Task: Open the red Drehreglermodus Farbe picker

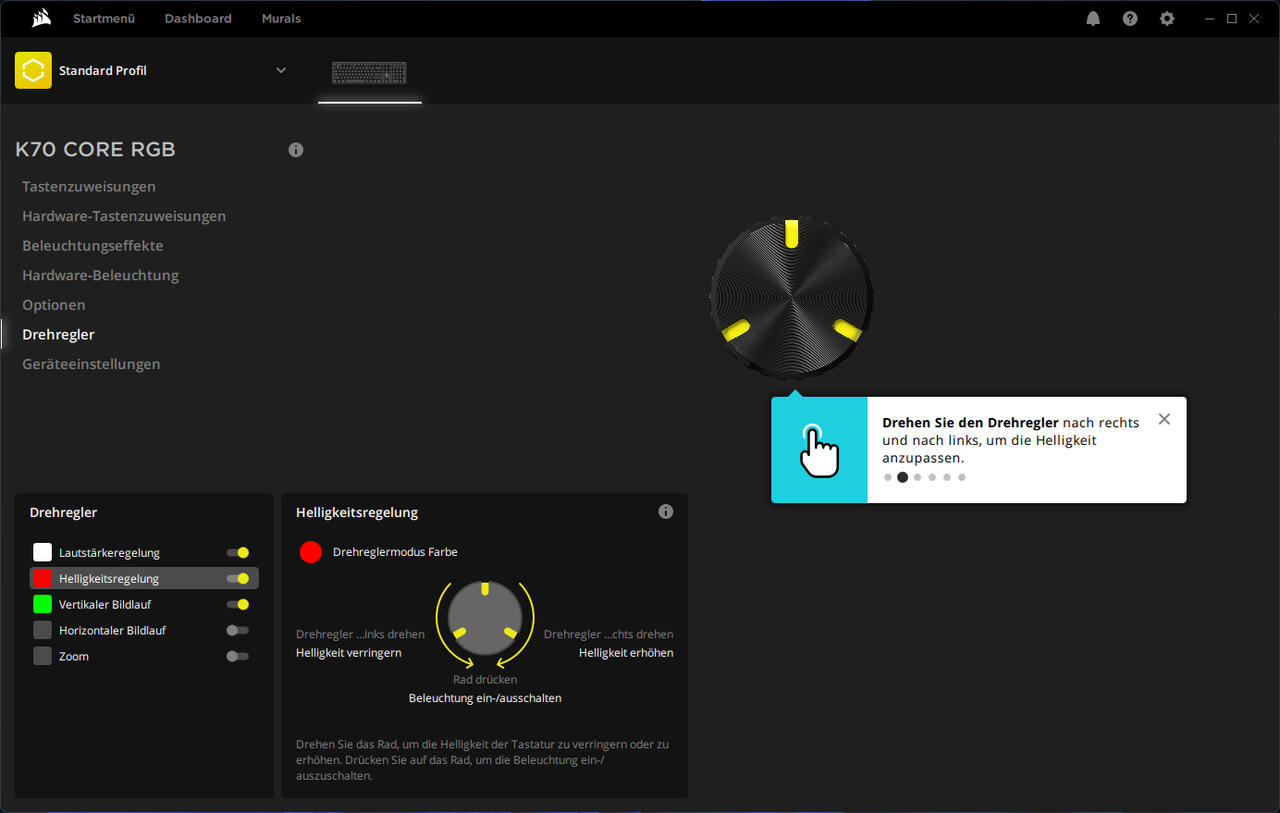Action: coord(311,552)
